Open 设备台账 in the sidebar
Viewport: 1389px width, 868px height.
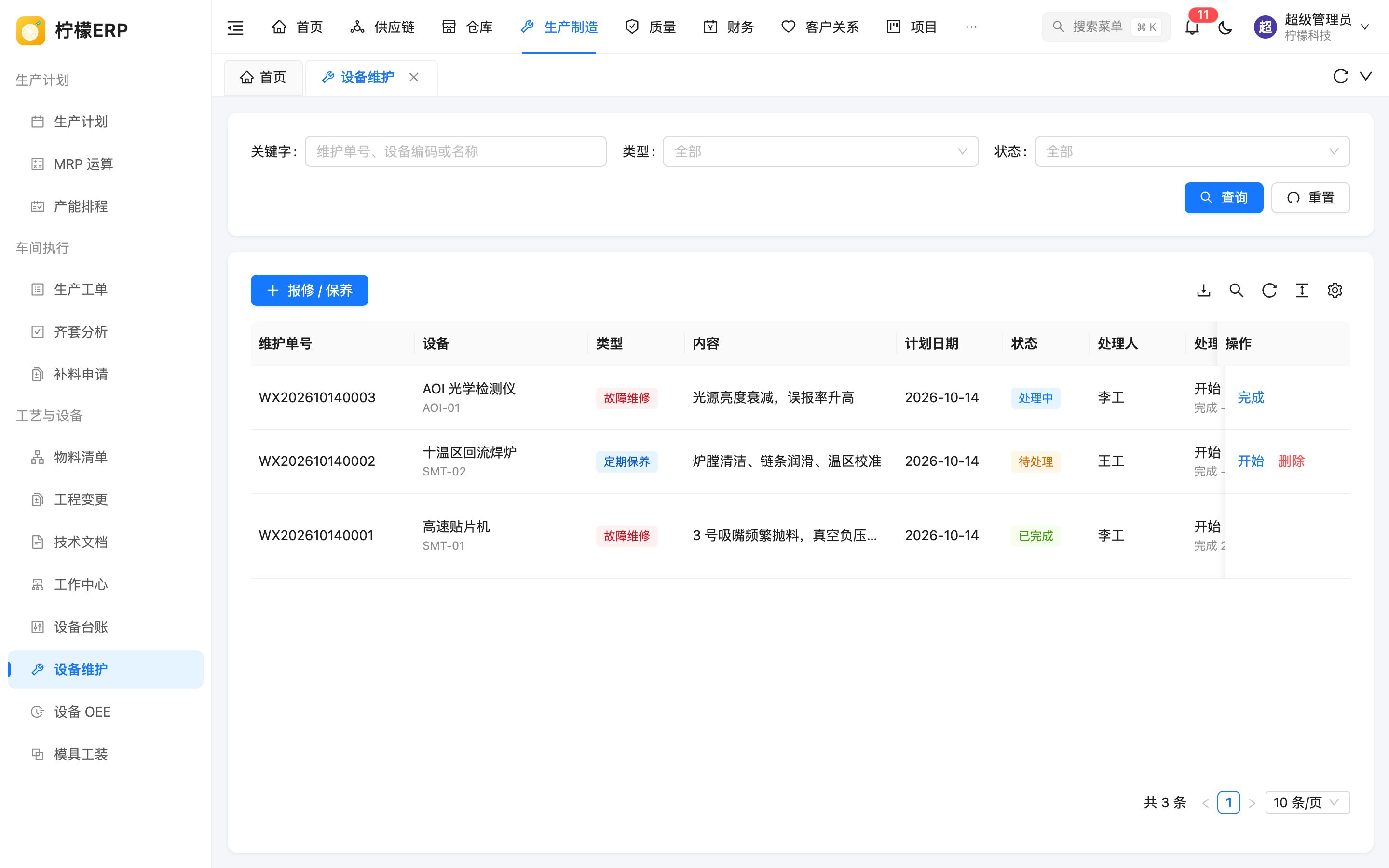[106, 627]
